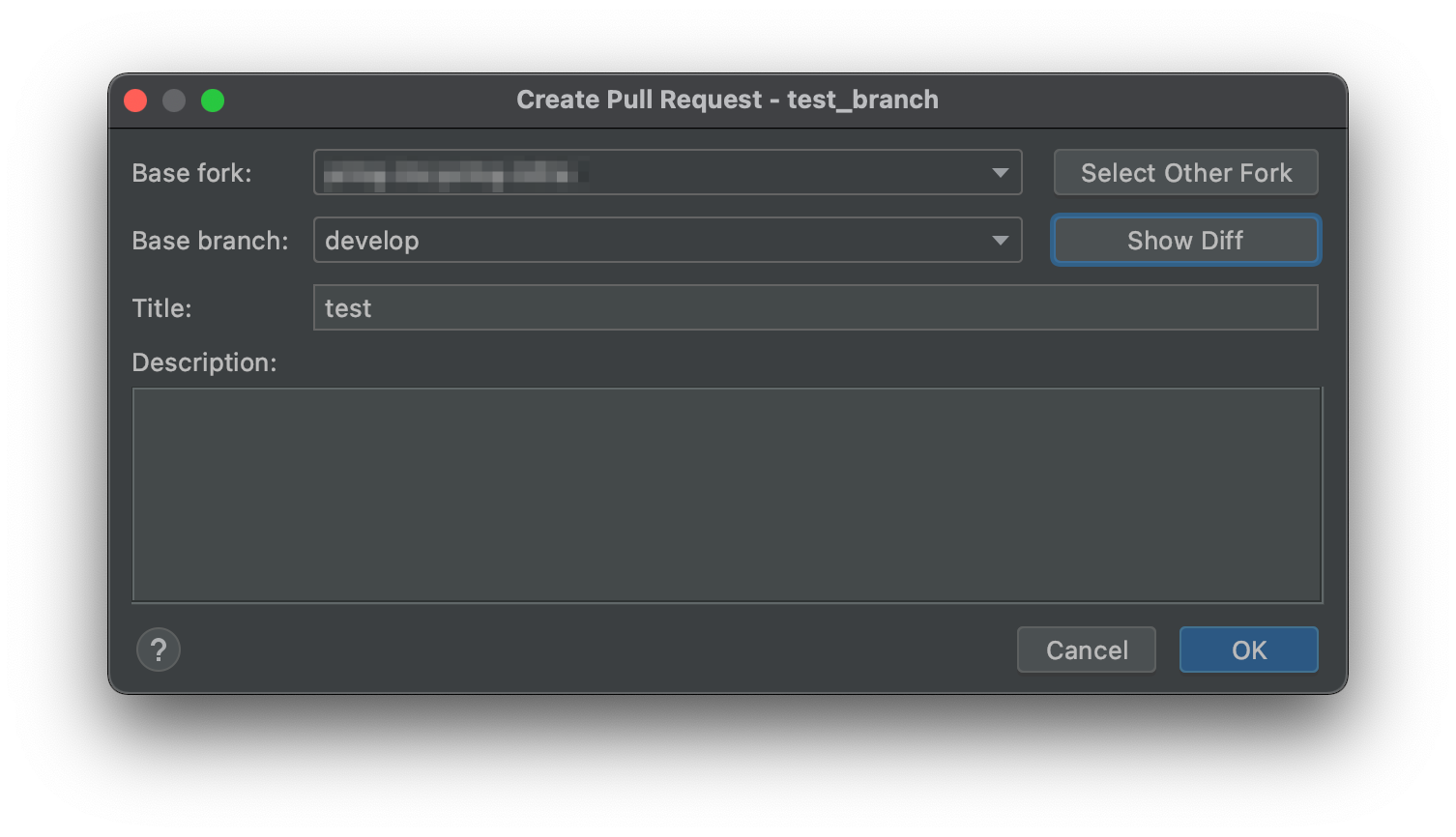Click the Create Pull Request title bar
This screenshot has width=1456, height=837.
tap(727, 101)
